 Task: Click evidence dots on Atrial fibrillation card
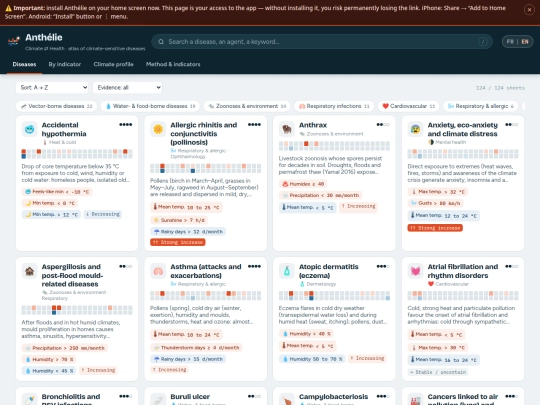[x=511, y=267]
